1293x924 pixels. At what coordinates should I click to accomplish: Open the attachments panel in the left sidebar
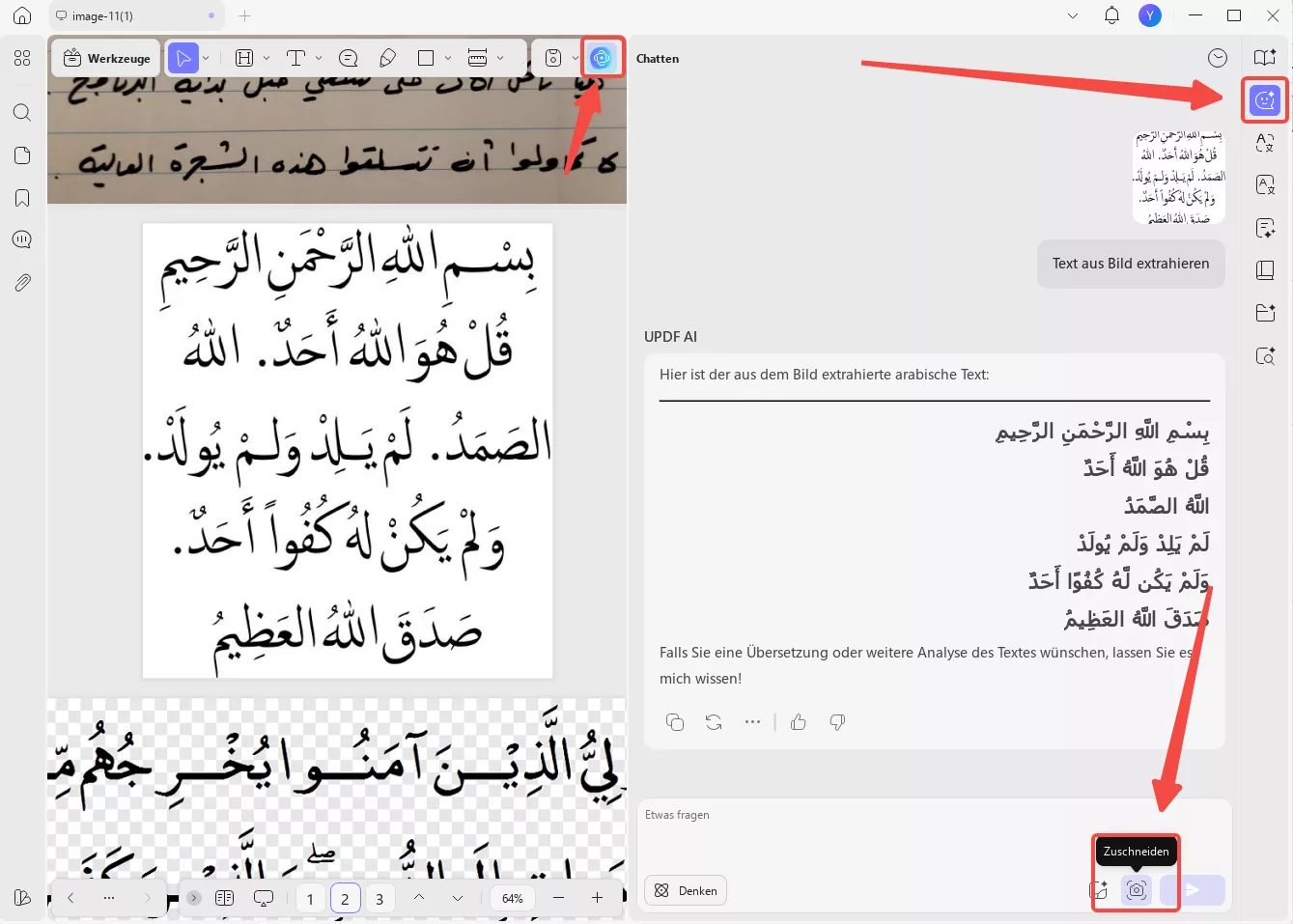tap(21, 282)
